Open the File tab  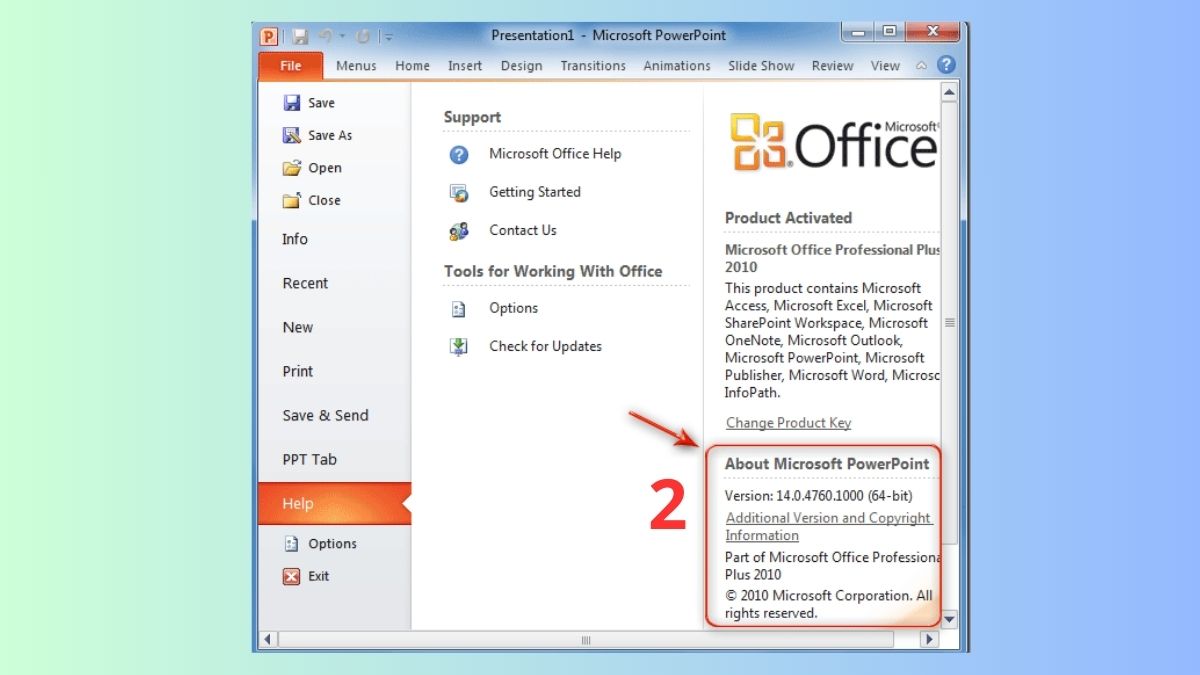(291, 66)
